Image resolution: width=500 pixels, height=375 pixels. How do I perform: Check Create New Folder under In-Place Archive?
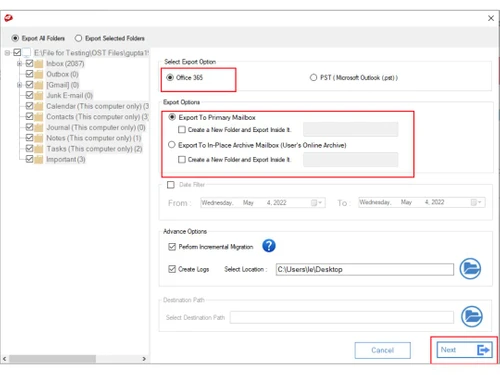tap(182, 159)
